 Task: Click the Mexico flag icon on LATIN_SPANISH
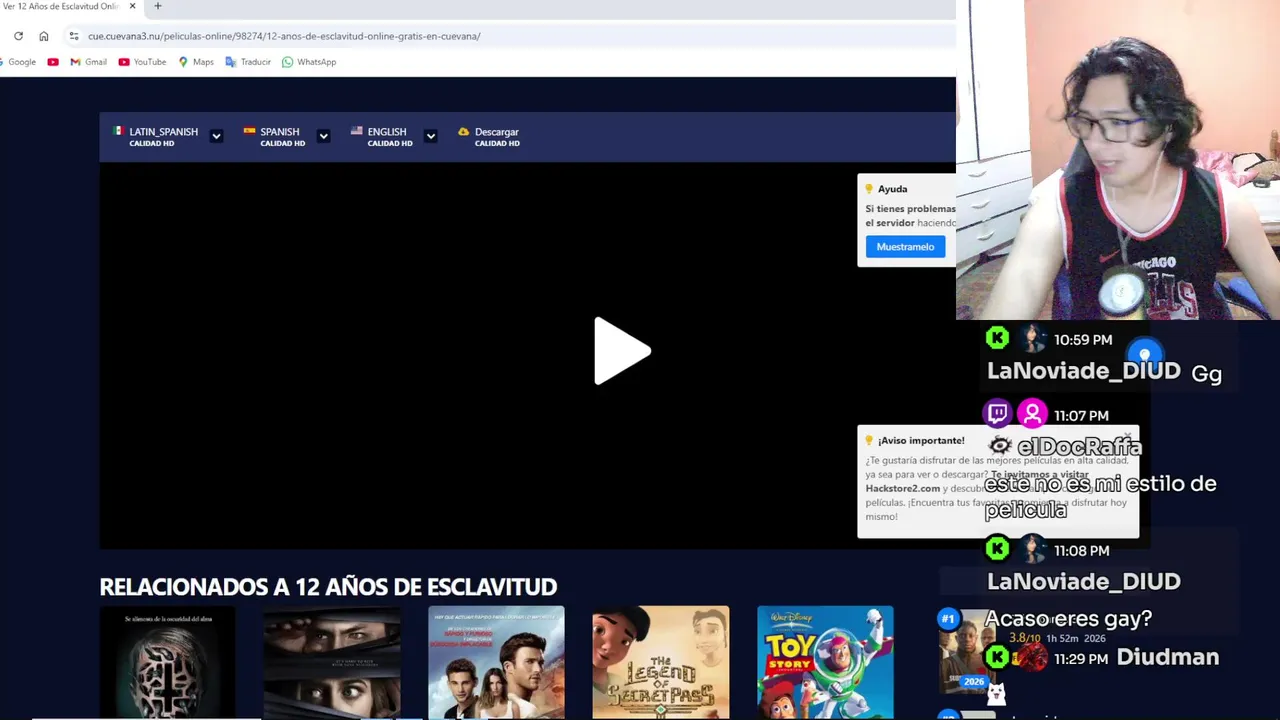coord(118,130)
